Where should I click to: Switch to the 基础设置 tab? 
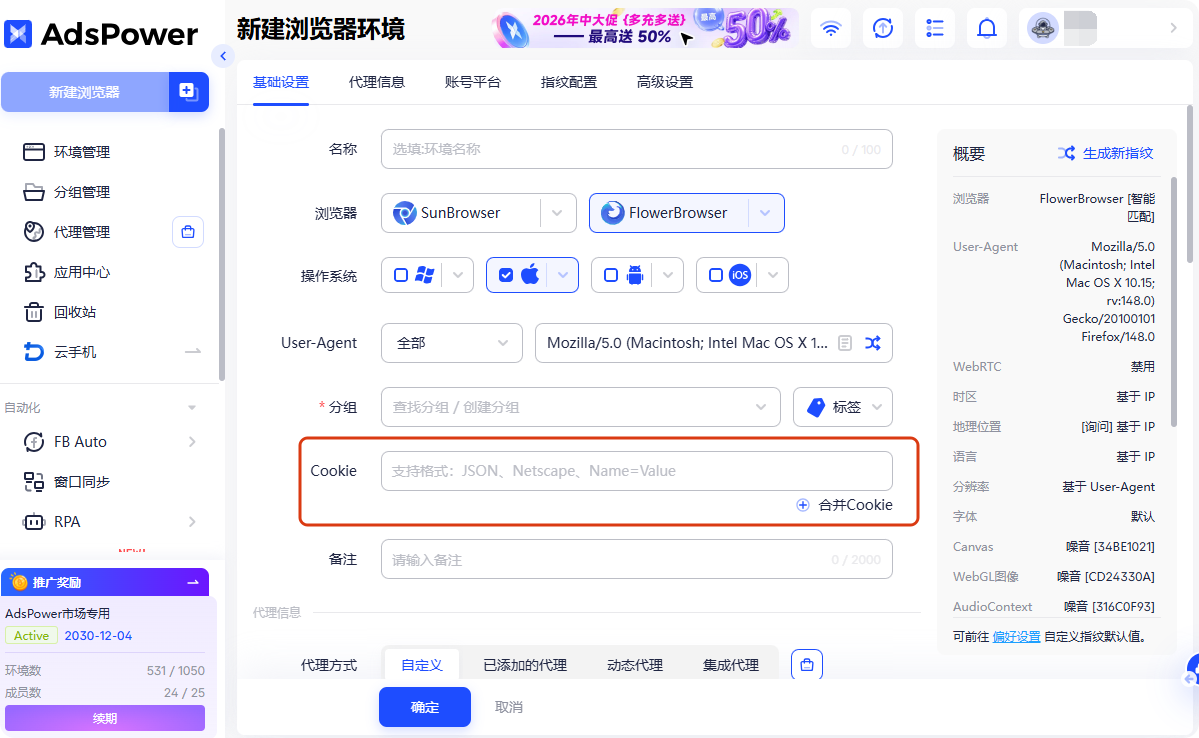pos(281,83)
